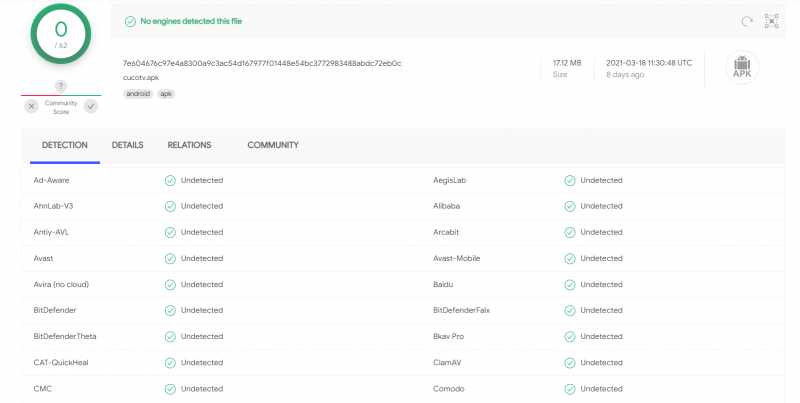Vote malicious with community X button
Screen dimensions: 800x403
(32, 106)
